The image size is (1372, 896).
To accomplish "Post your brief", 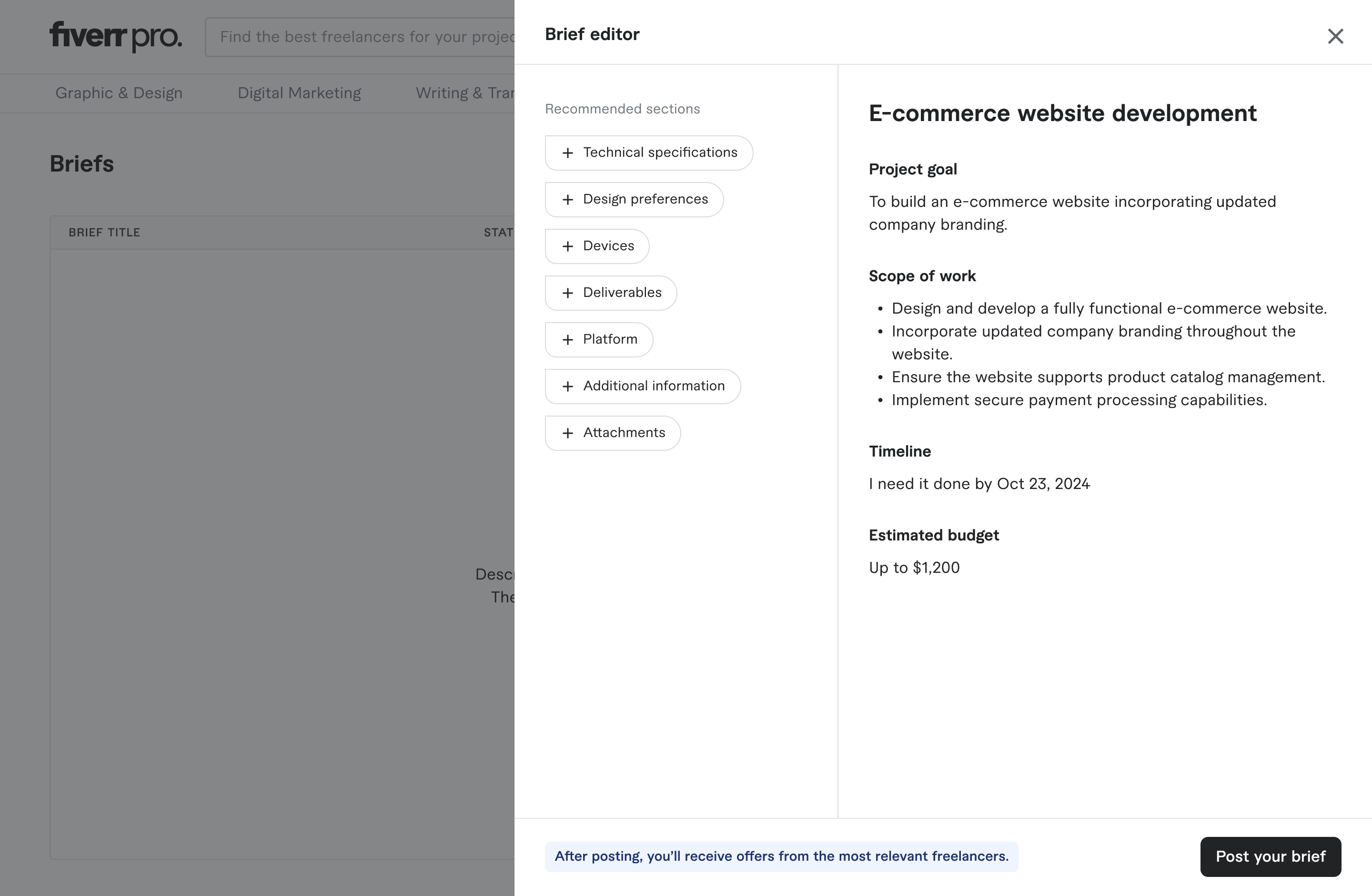I will (1271, 856).
